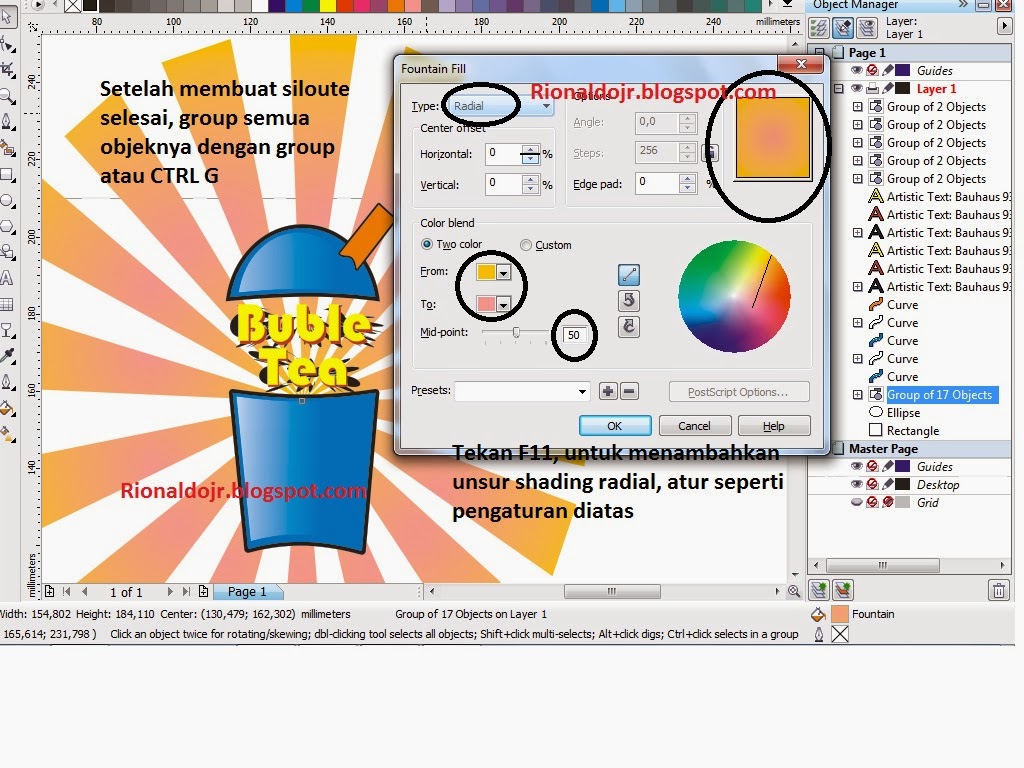Select the Custom color blend option
Screen dimensions: 1024x768
point(525,244)
